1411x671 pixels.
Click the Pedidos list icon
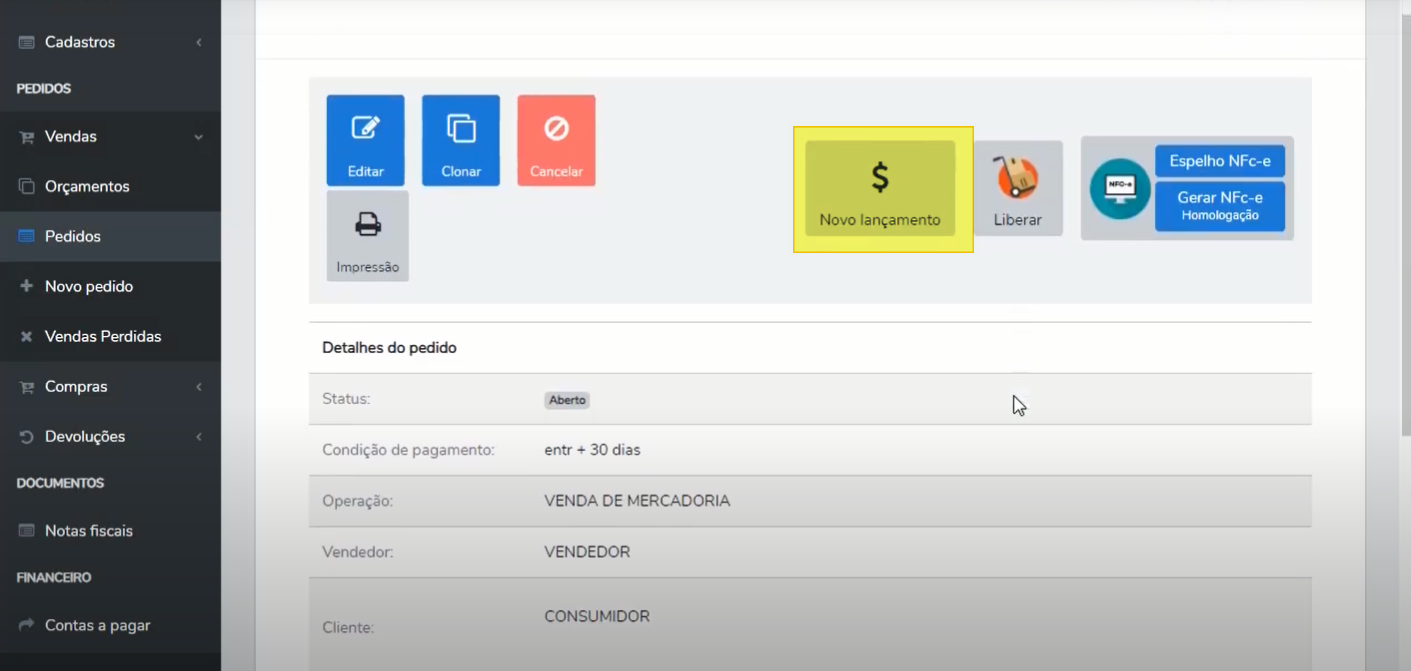coord(26,236)
